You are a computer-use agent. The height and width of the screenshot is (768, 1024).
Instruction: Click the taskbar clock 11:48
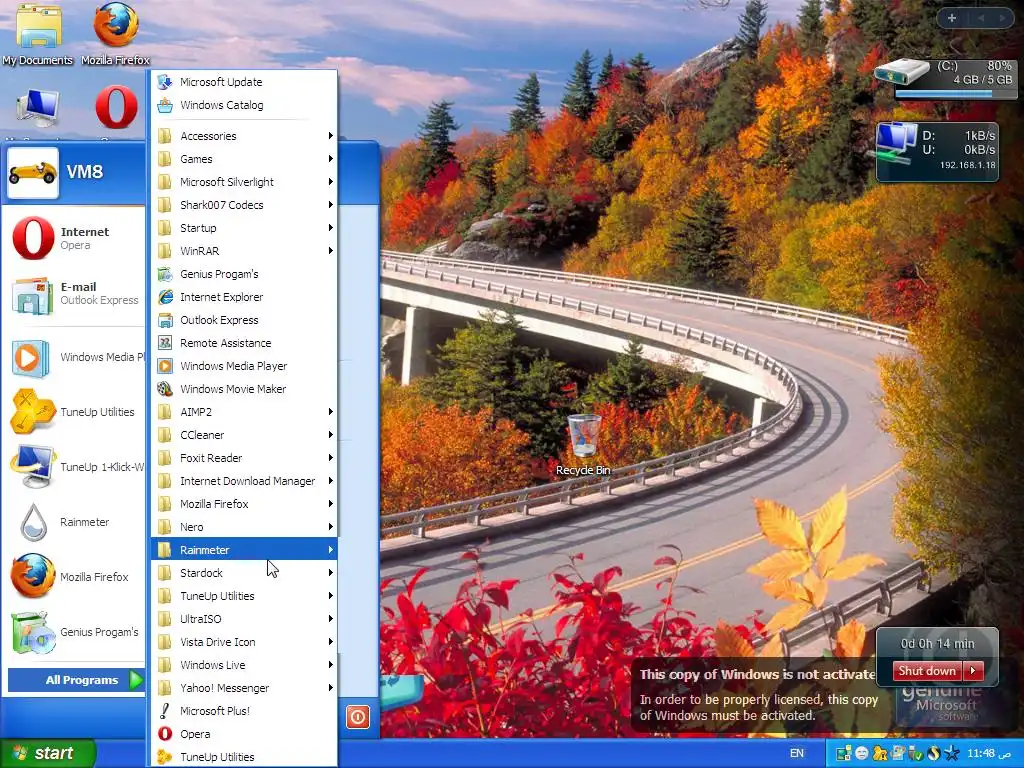tap(990, 754)
